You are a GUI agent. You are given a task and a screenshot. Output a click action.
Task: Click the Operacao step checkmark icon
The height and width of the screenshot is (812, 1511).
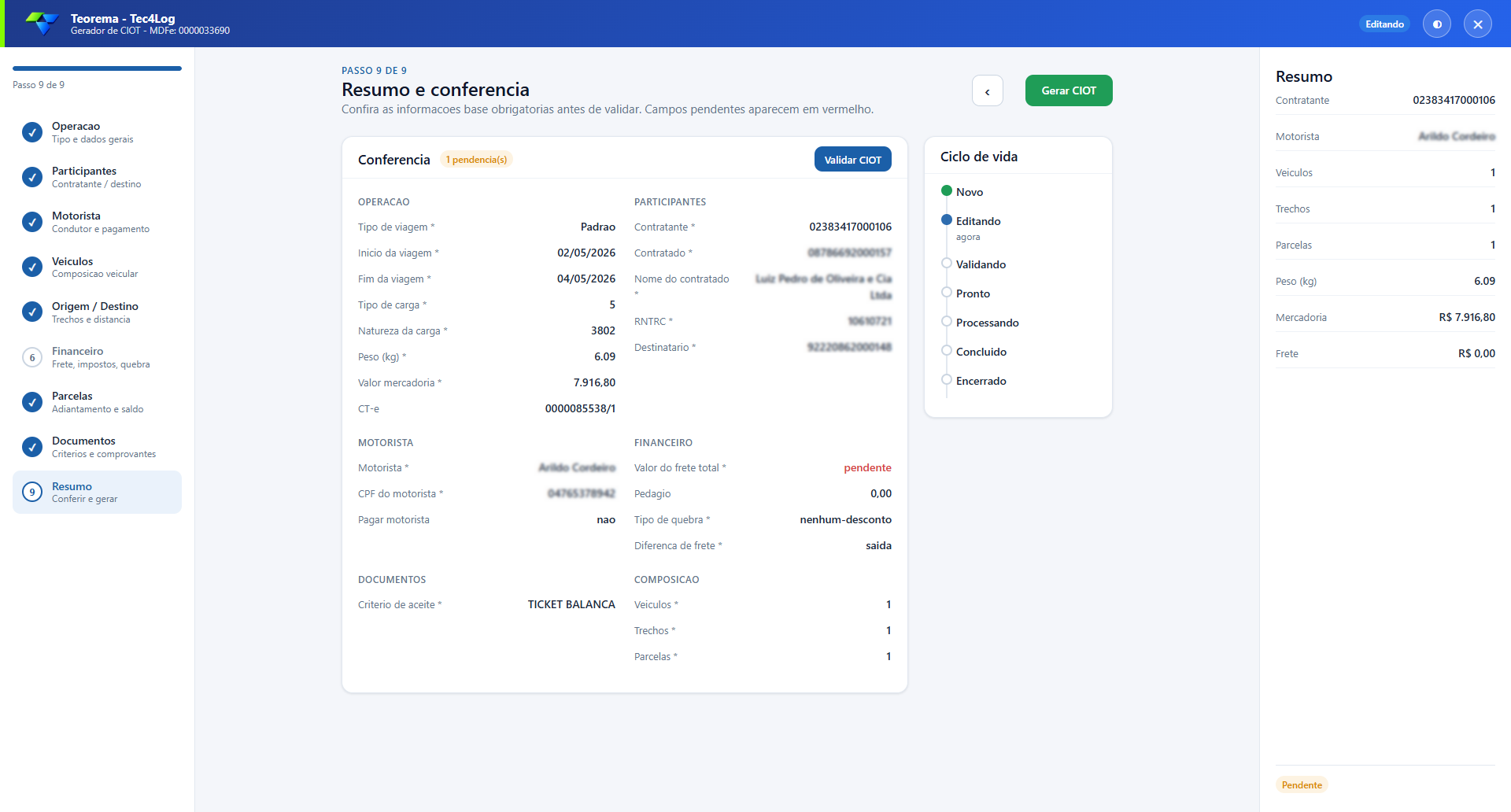click(32, 132)
